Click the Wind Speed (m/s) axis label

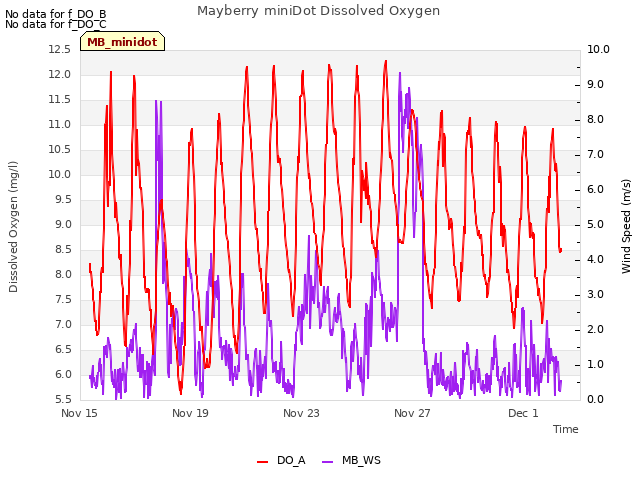(626, 226)
